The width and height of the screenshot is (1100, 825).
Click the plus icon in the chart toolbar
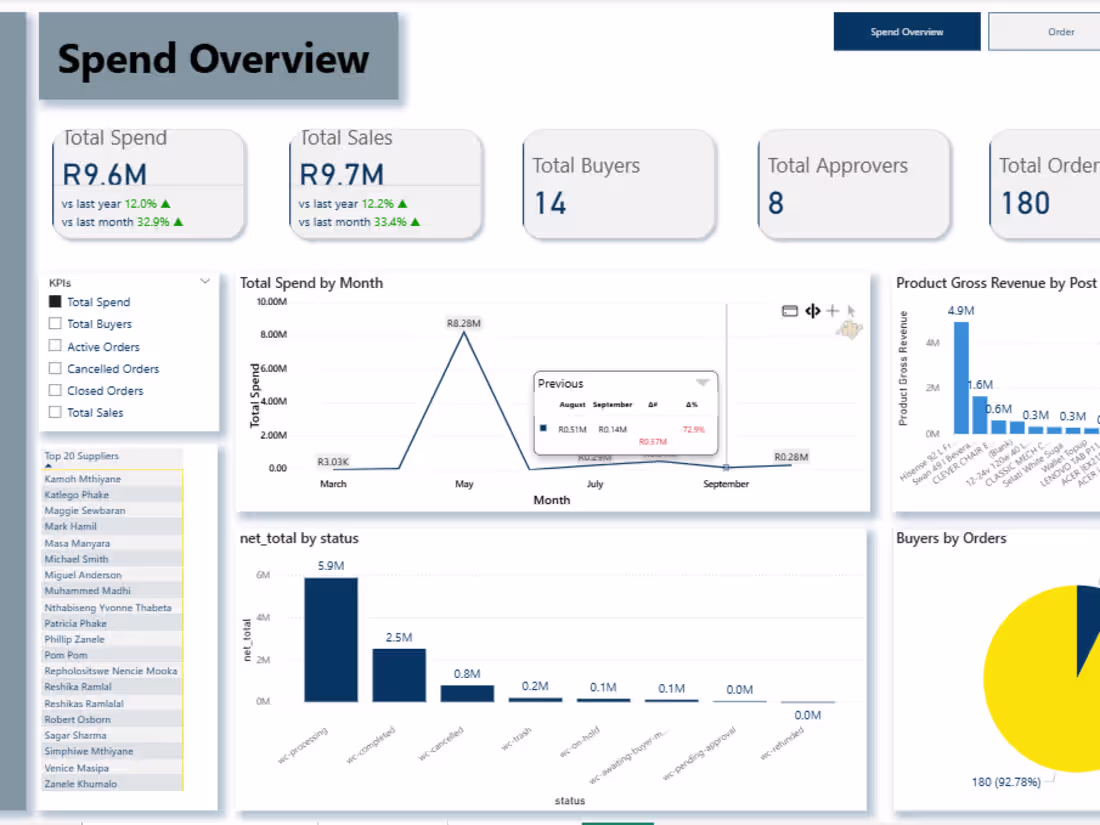point(832,311)
